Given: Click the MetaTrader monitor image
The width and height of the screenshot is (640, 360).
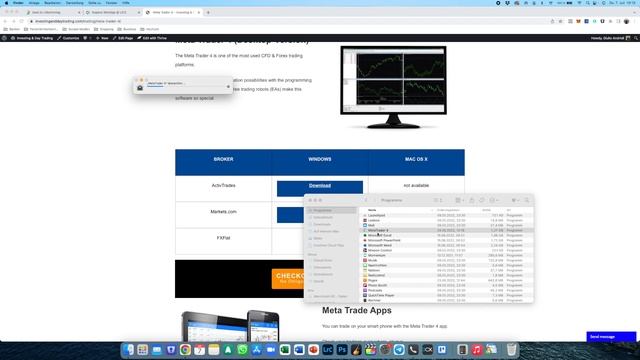Looking at the screenshot, I should pos(393,87).
